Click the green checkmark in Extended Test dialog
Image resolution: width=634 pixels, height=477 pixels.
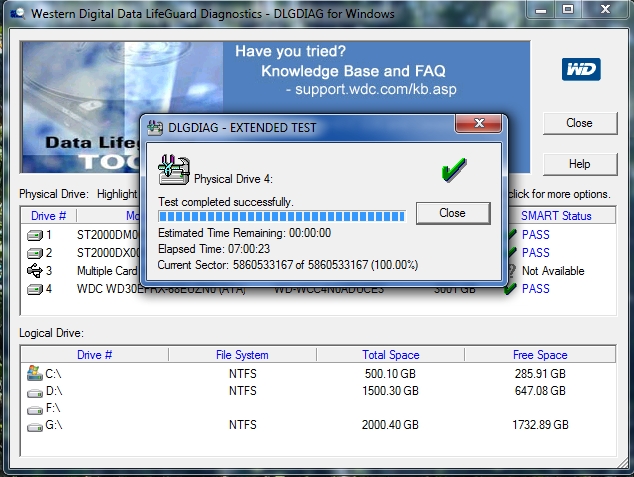tap(454, 170)
